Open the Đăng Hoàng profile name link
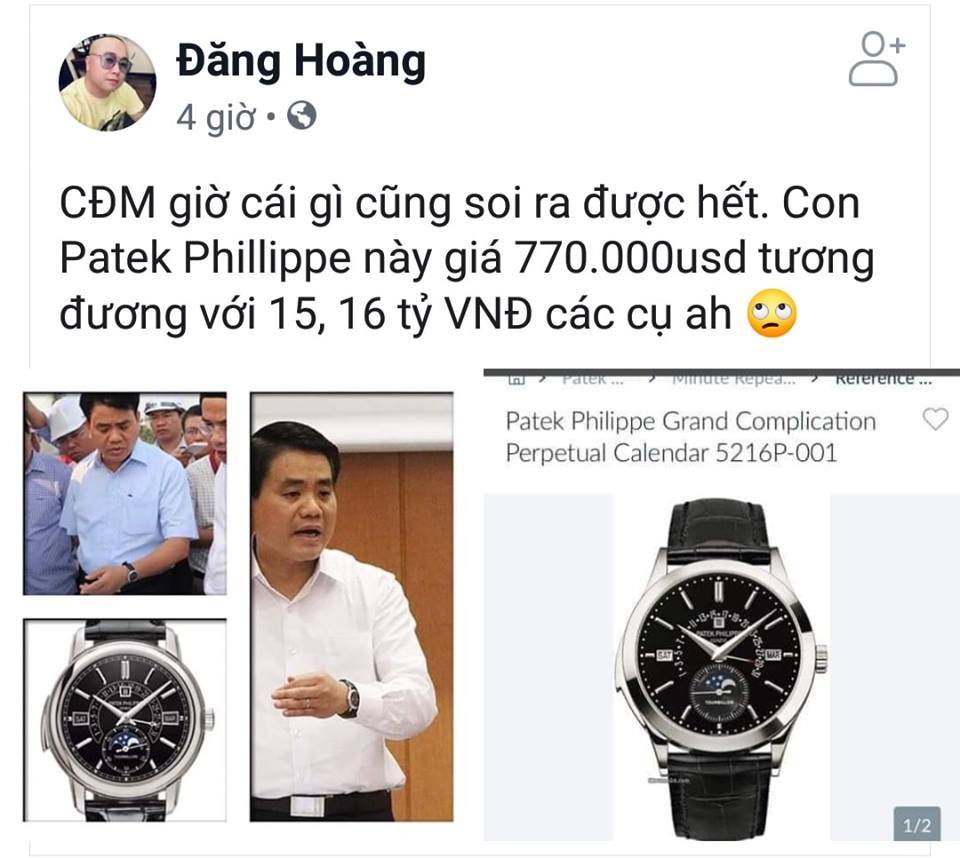This screenshot has height=858, width=960. point(301,61)
